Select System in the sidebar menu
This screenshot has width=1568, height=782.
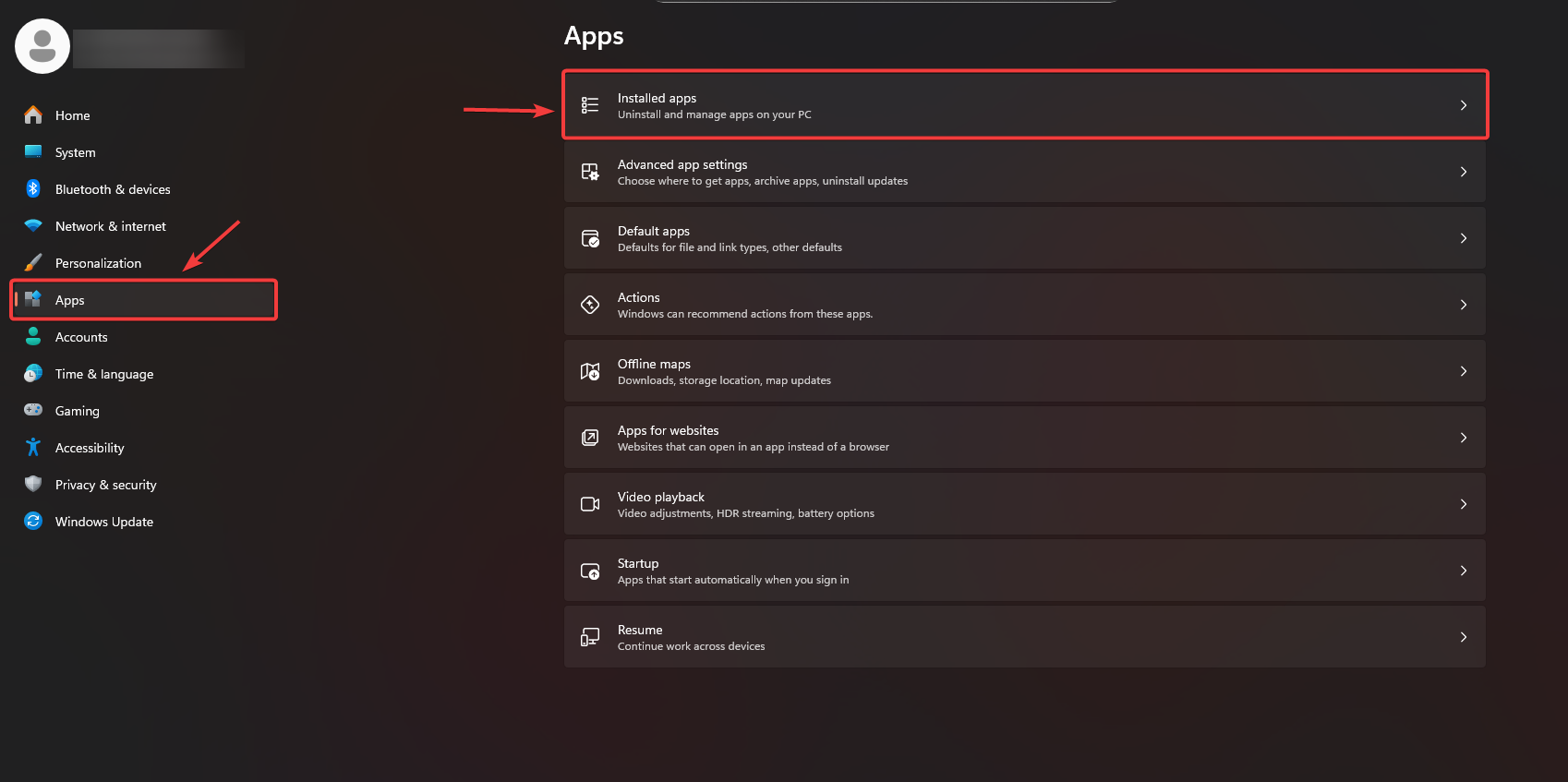click(75, 152)
